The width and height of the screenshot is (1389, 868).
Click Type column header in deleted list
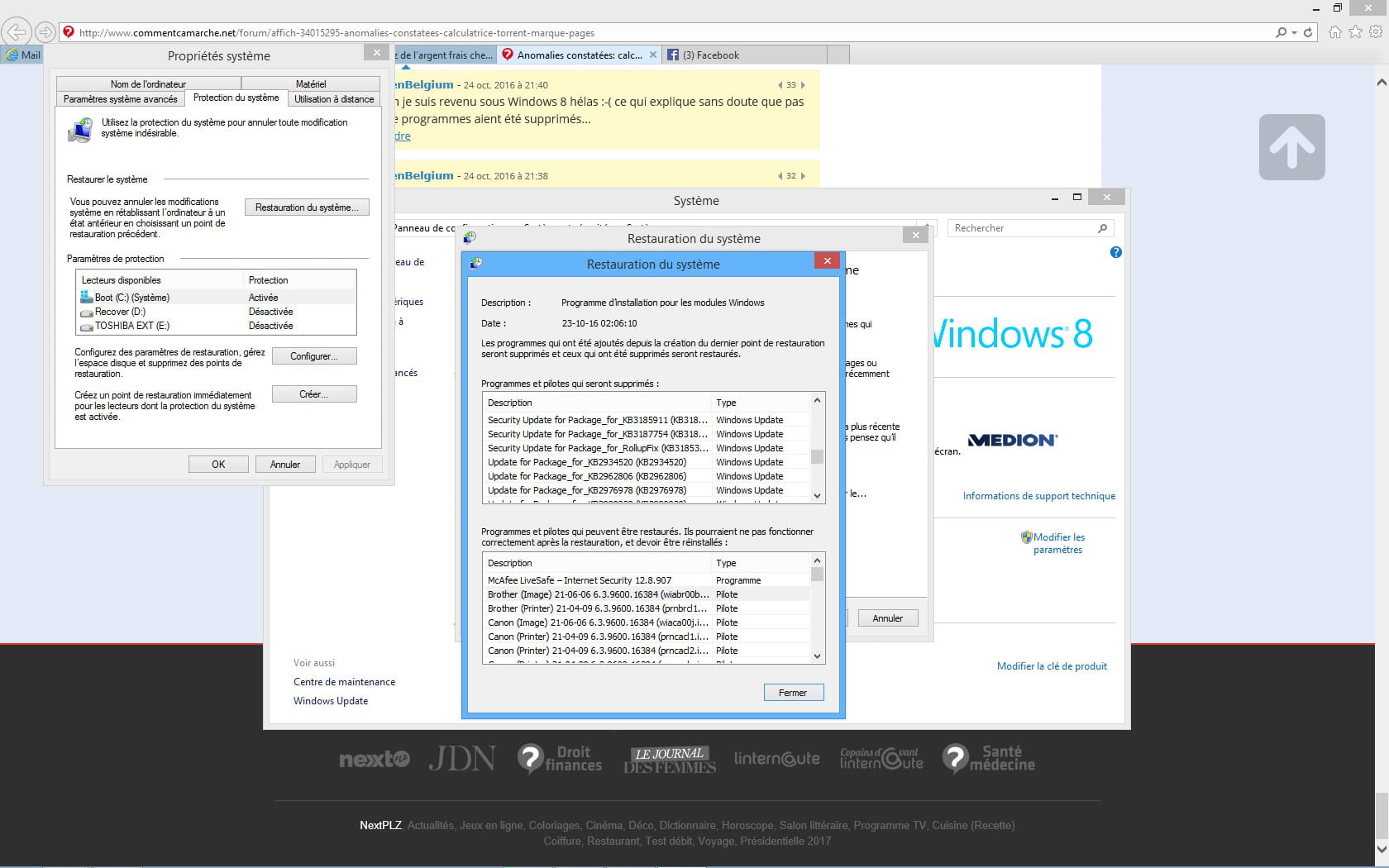click(x=760, y=403)
